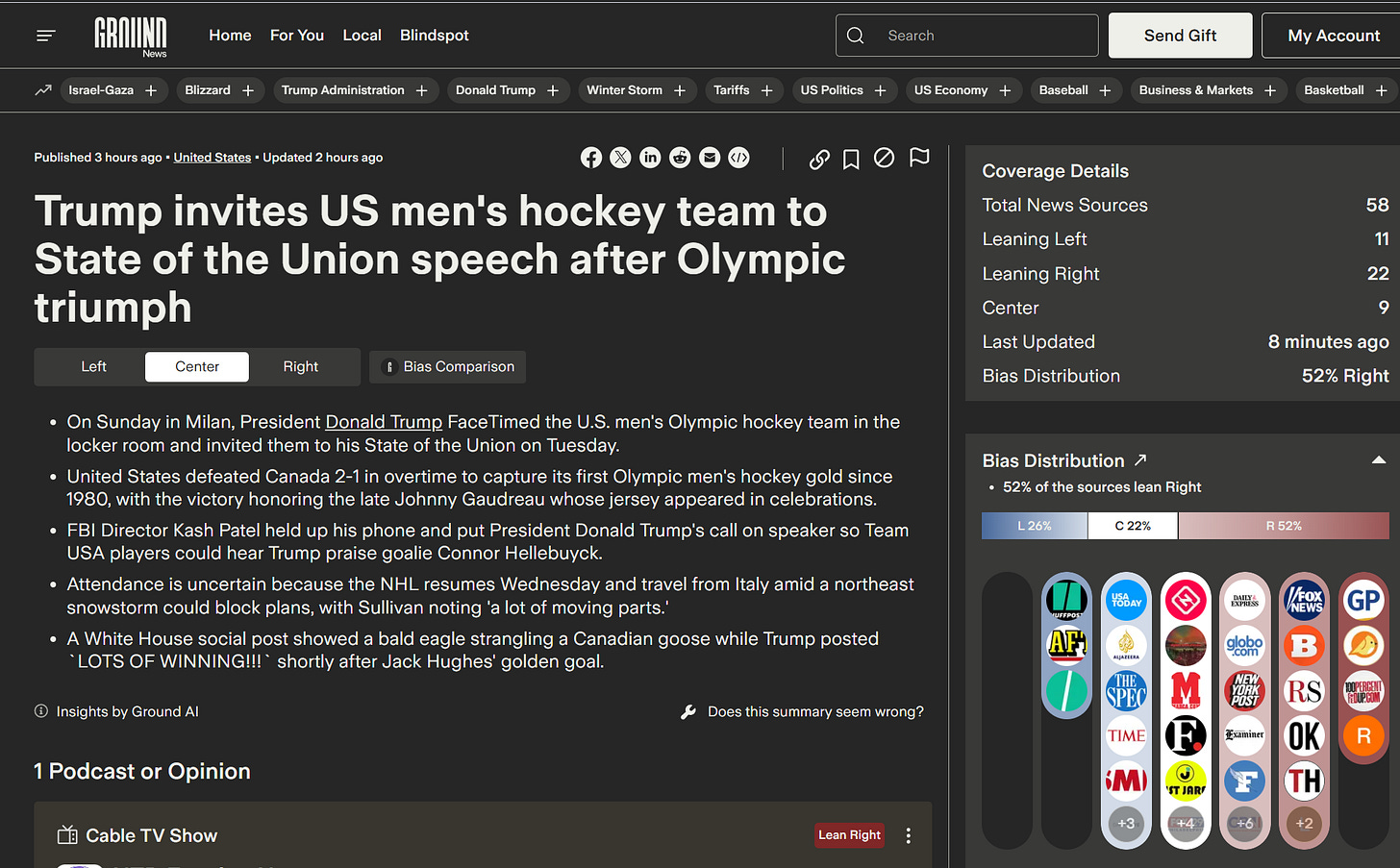The width and height of the screenshot is (1400, 868).
Task: Open Bias Distribution details arrow link
Action: [1140, 460]
